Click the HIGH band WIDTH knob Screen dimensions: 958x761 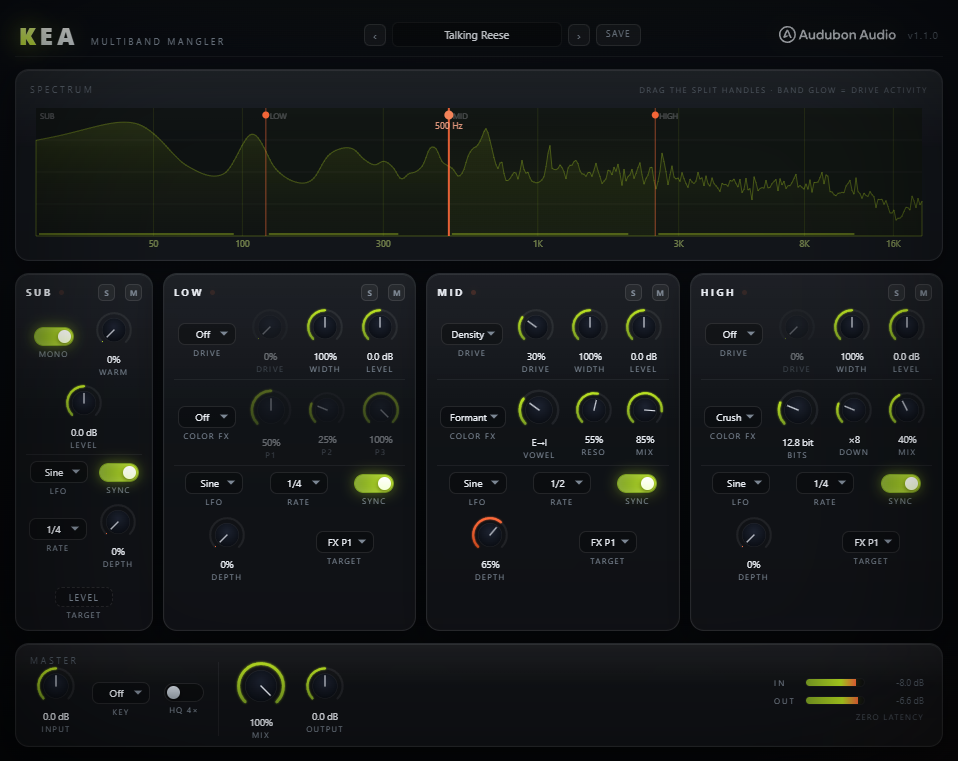pos(852,326)
